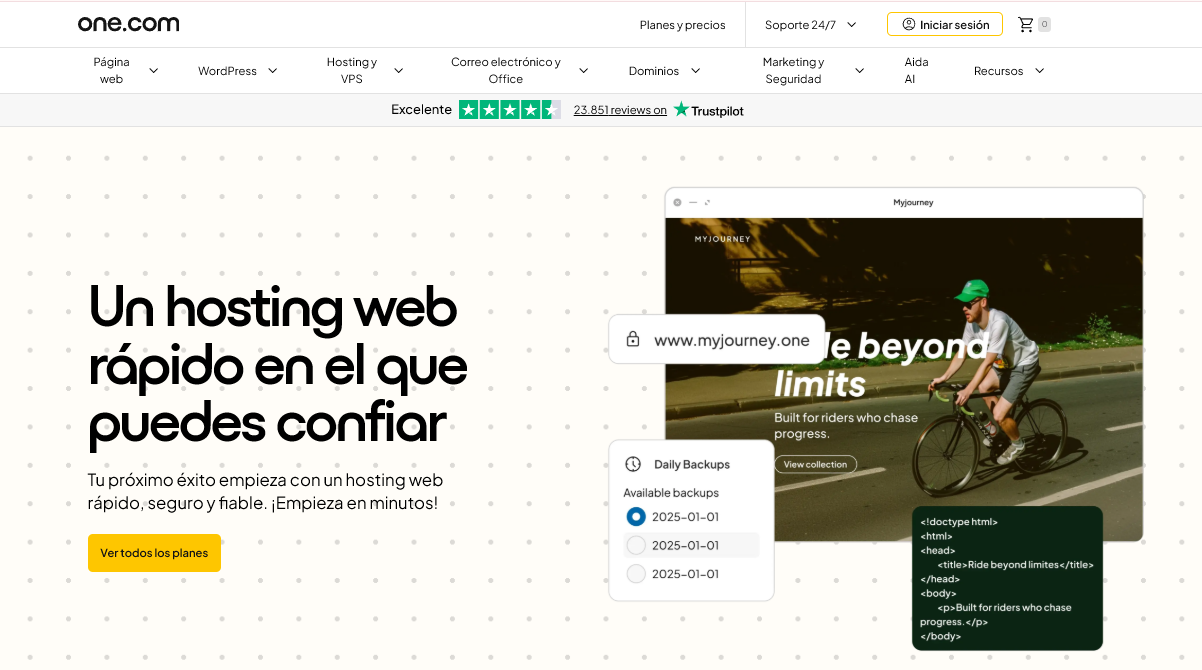Click the clock icon next to Daily Backups
This screenshot has width=1202, height=670.
pos(632,463)
